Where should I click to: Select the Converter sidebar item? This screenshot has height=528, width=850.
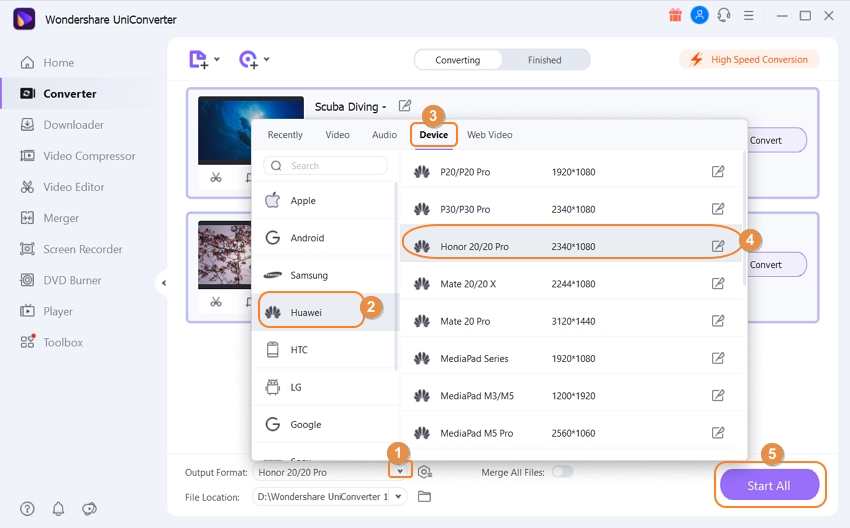point(58,93)
